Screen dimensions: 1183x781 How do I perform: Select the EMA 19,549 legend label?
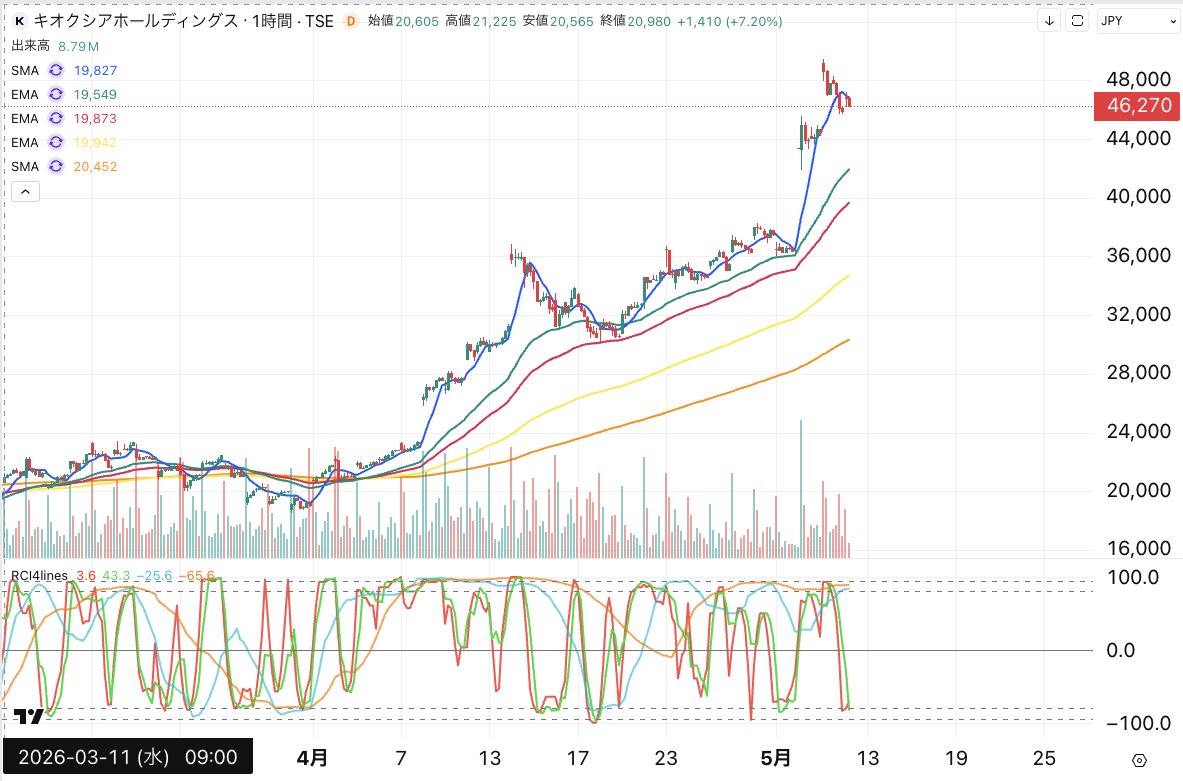pyautogui.click(x=25, y=94)
